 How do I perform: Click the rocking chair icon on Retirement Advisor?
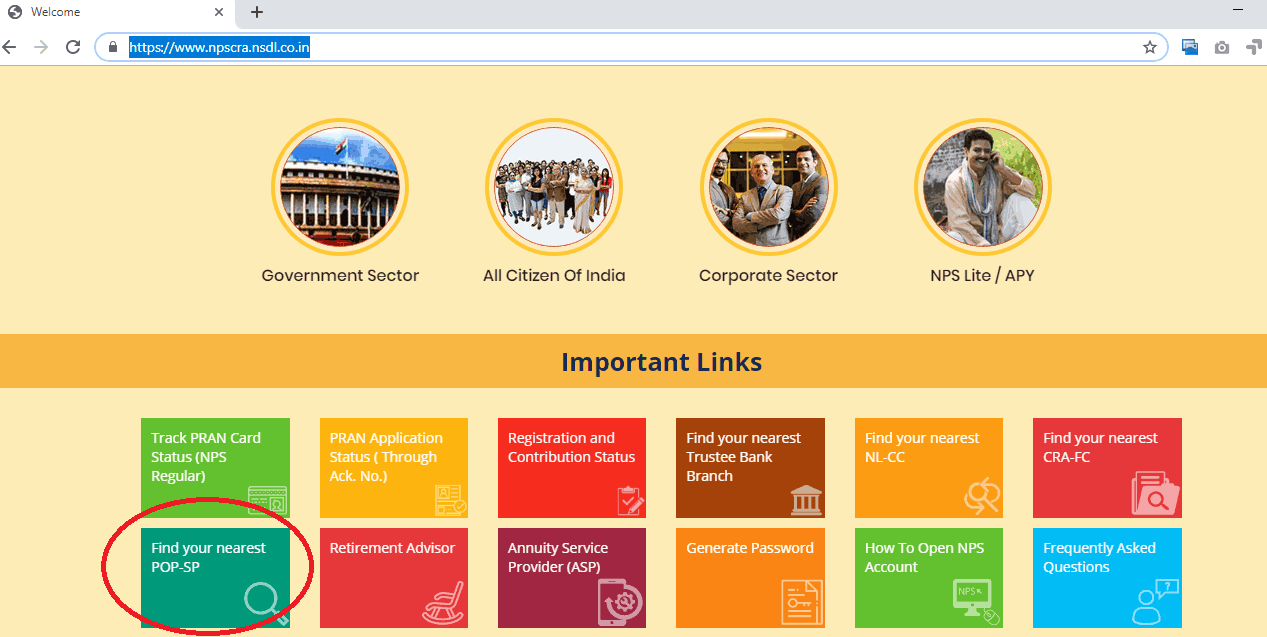coord(443,603)
